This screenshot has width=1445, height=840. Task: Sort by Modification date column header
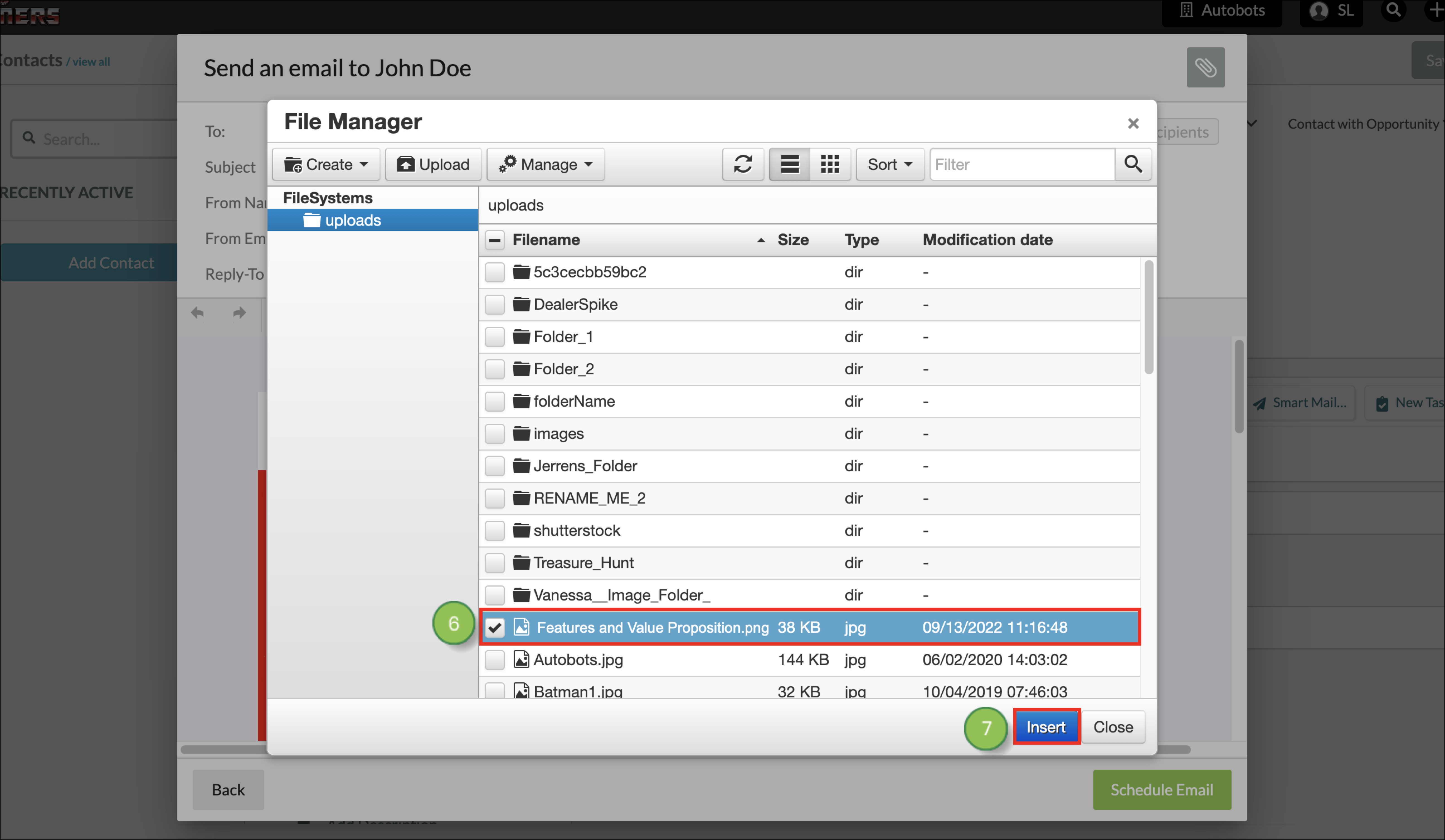(x=987, y=240)
